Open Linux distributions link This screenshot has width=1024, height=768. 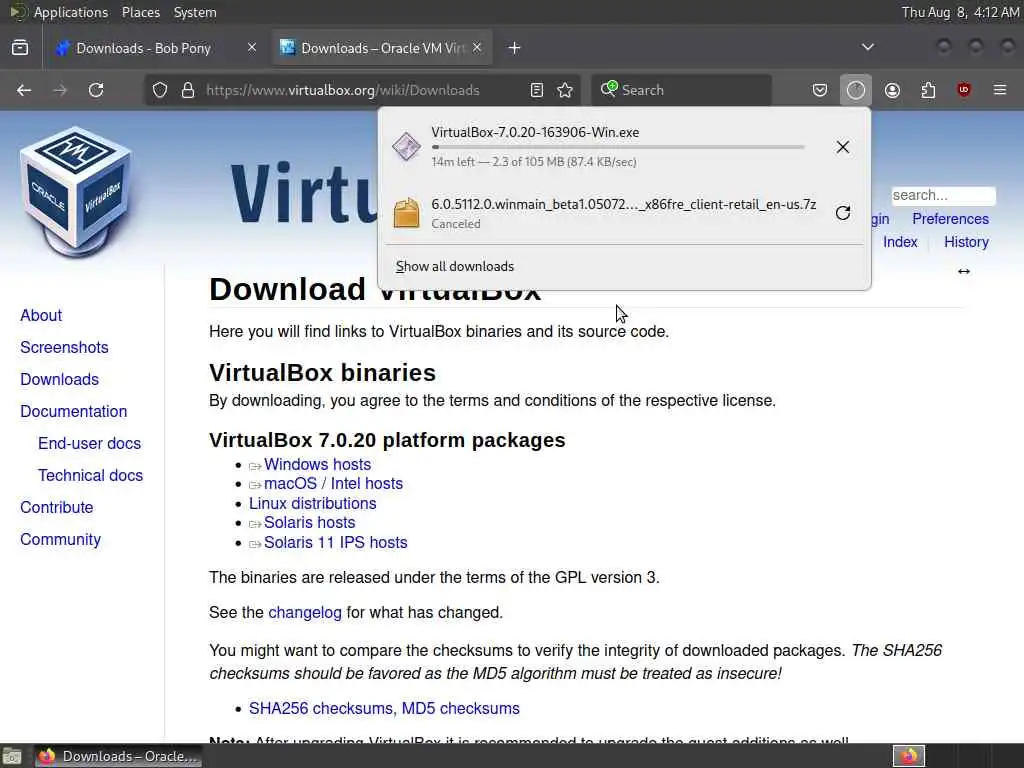tap(312, 504)
